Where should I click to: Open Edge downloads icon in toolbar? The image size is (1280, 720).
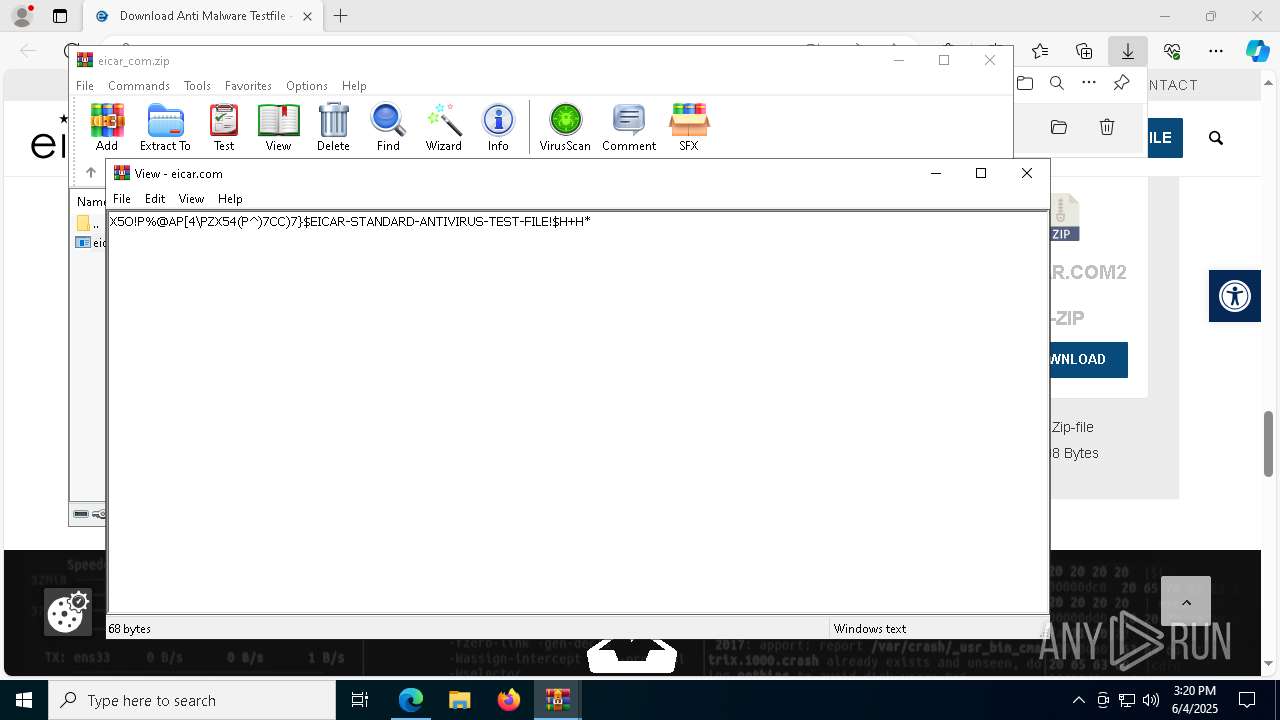[x=1127, y=51]
